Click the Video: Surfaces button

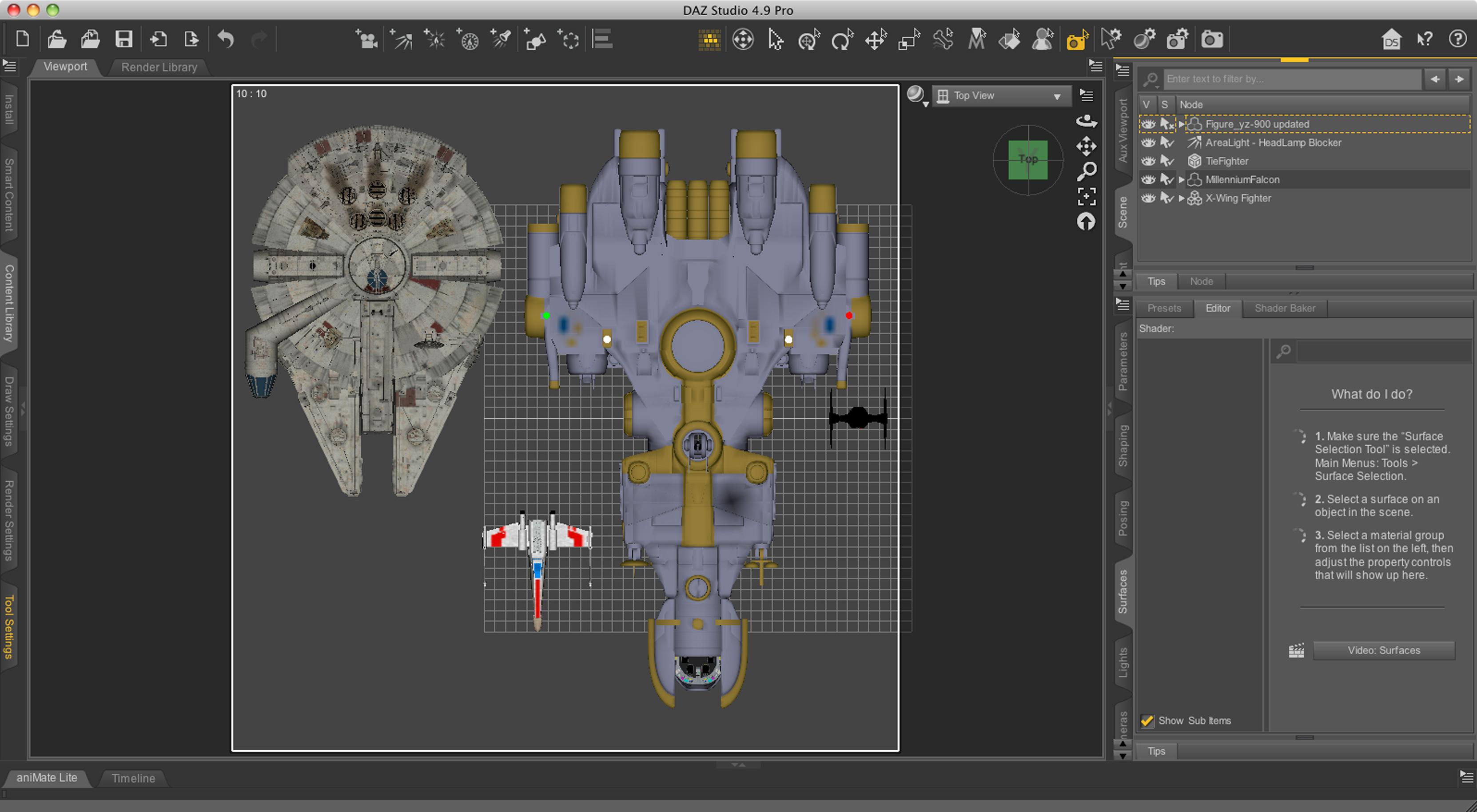point(1384,650)
